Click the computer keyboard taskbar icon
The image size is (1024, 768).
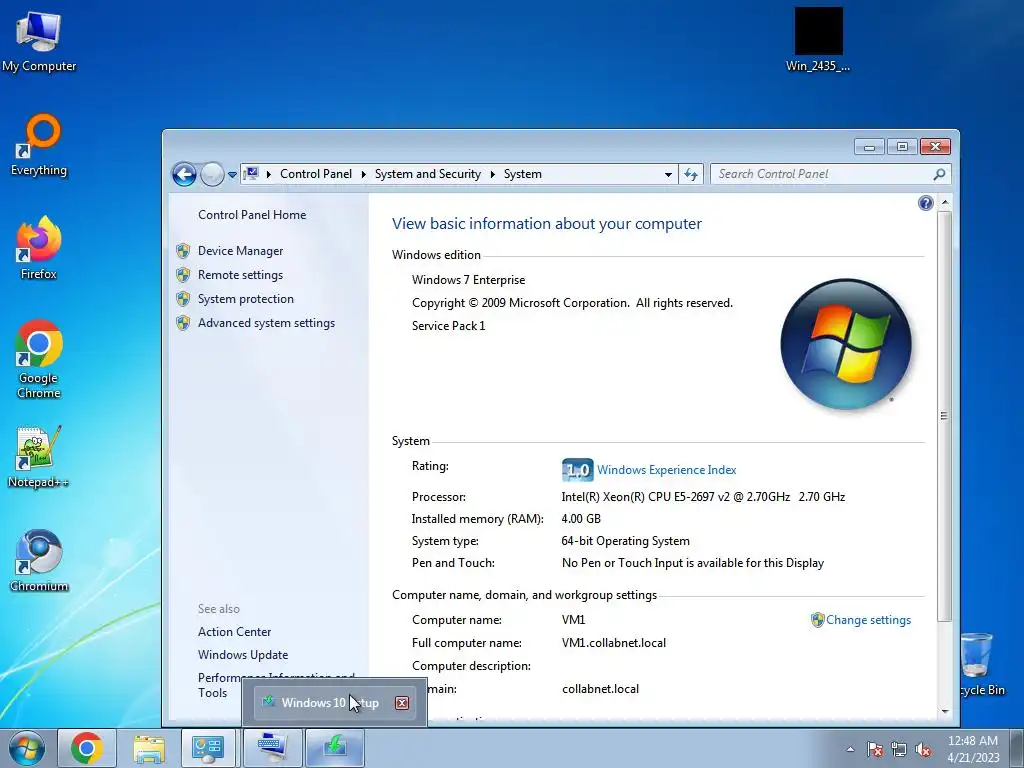click(272, 748)
